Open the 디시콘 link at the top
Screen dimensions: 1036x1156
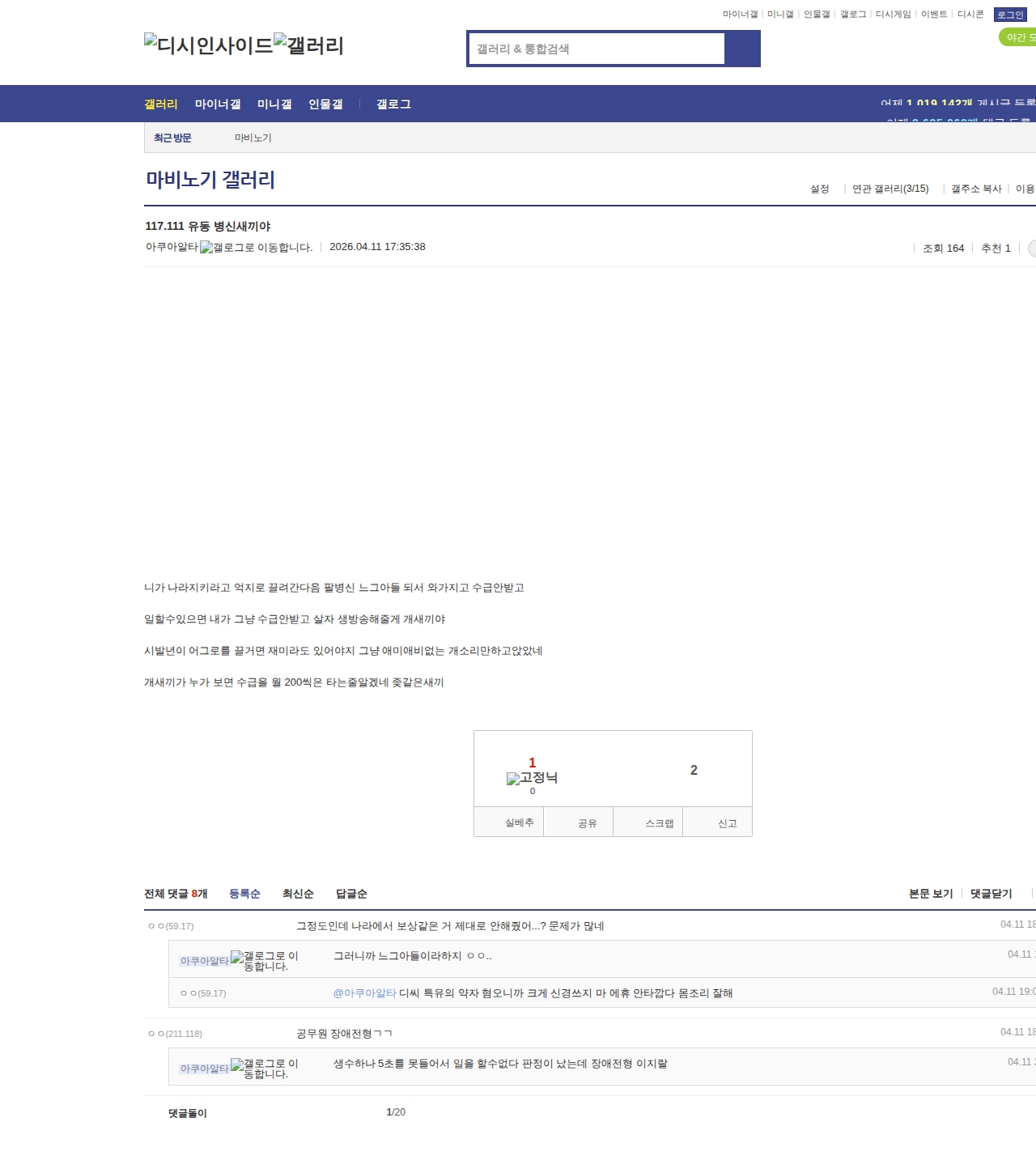point(970,15)
